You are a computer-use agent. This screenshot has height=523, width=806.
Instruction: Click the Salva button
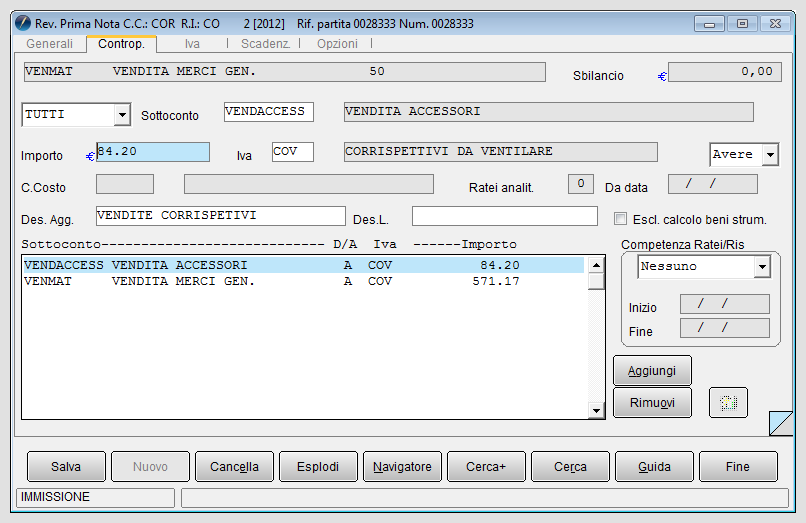66,466
